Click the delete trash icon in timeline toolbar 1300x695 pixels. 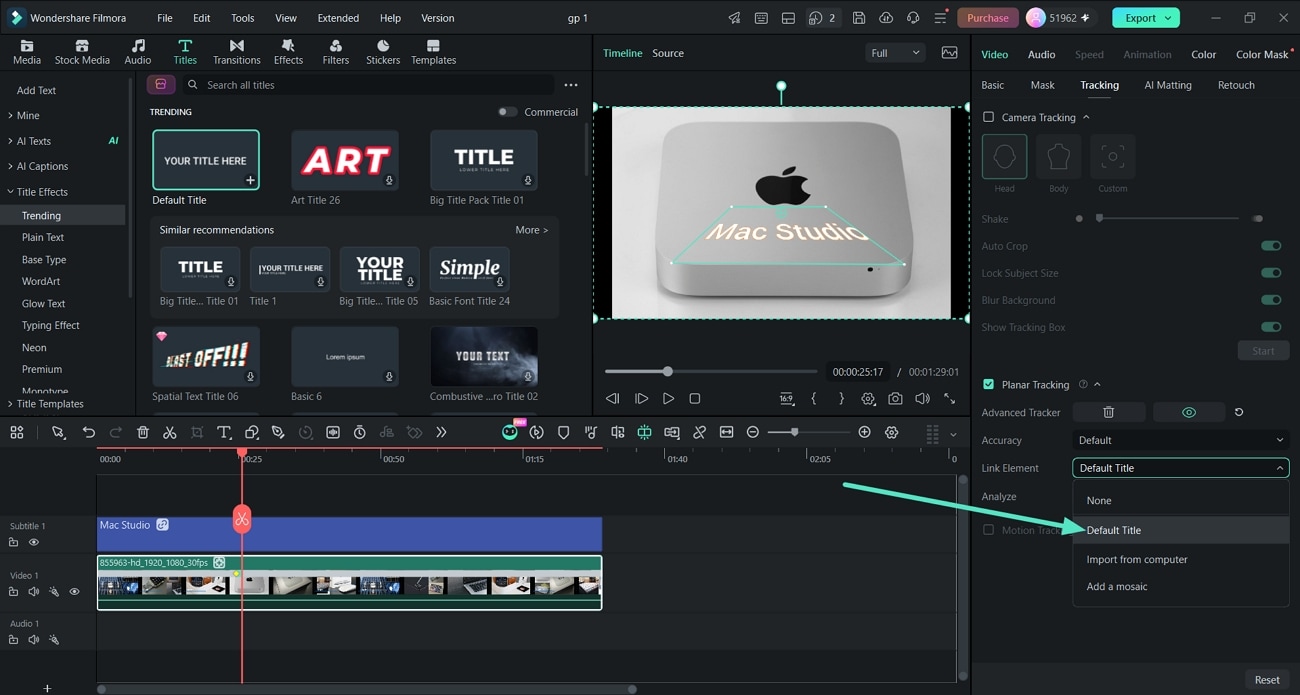click(x=143, y=432)
